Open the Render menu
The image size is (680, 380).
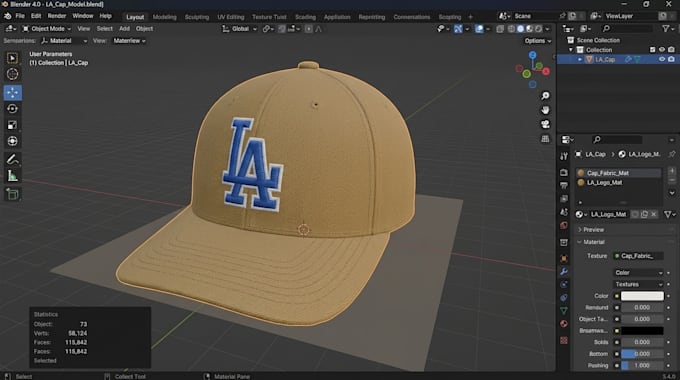[x=57, y=16]
